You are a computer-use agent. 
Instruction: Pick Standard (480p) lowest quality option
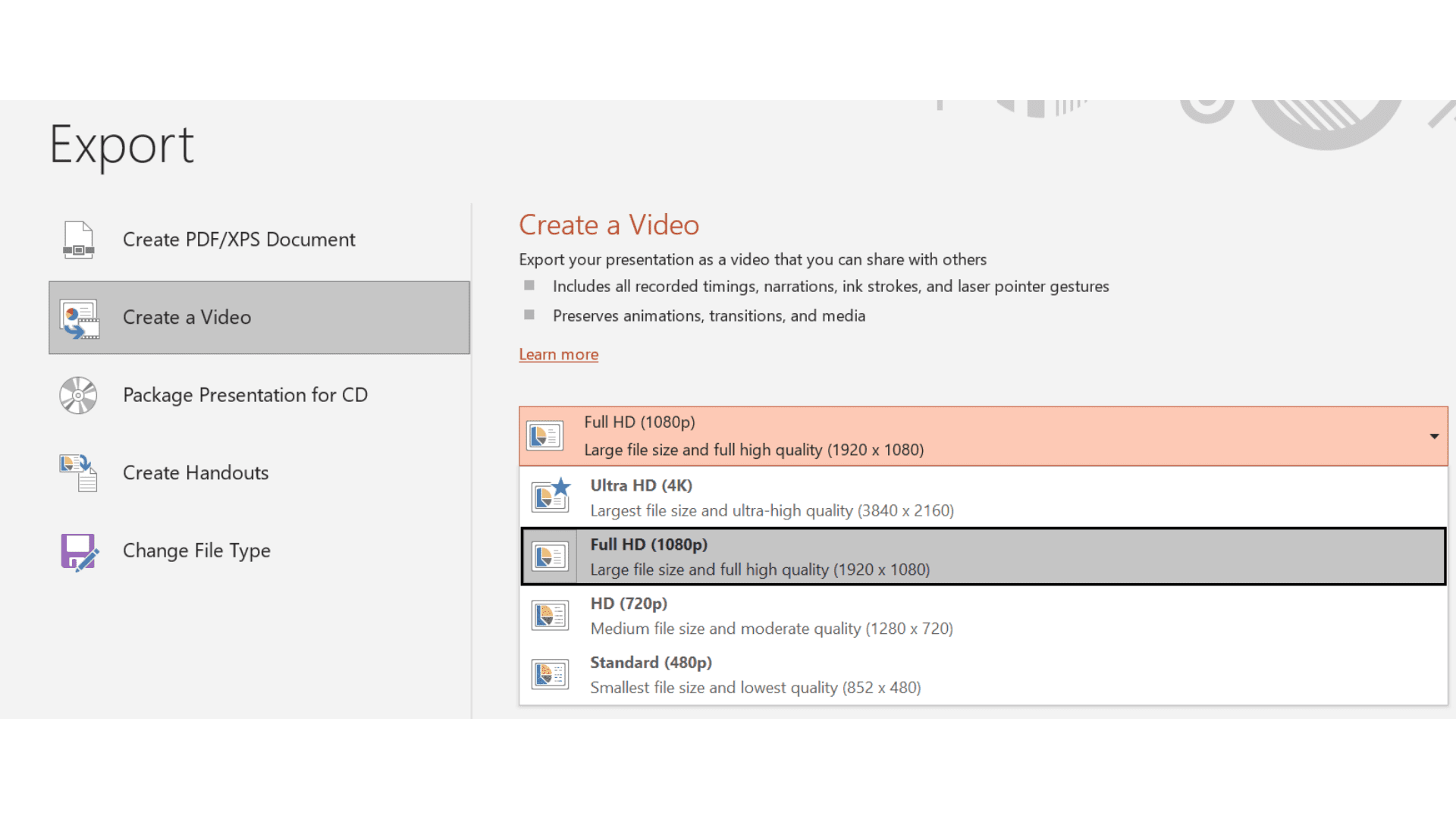[x=984, y=675]
